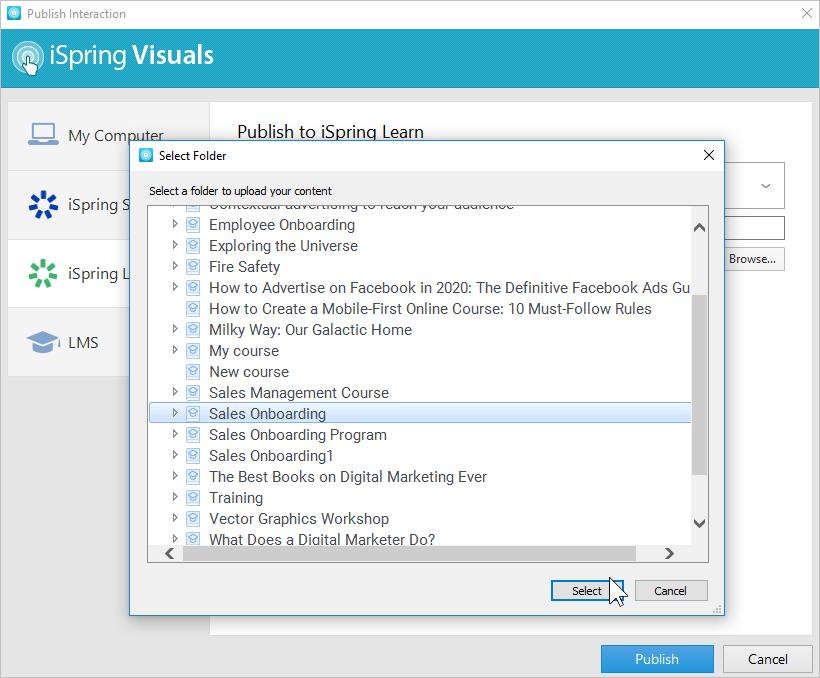The width and height of the screenshot is (820, 678).
Task: Choose Exploring the Universe in the list
Action: [283, 246]
